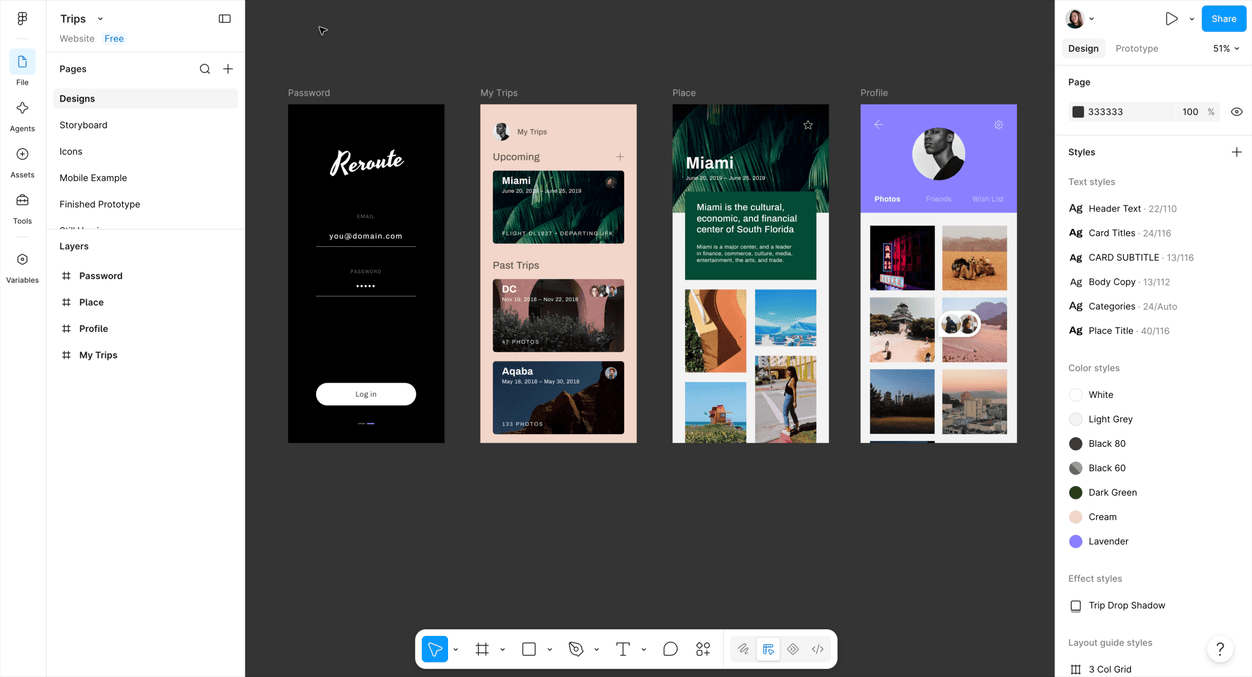
Task: Select the Rectangle shape tool
Action: click(529, 649)
